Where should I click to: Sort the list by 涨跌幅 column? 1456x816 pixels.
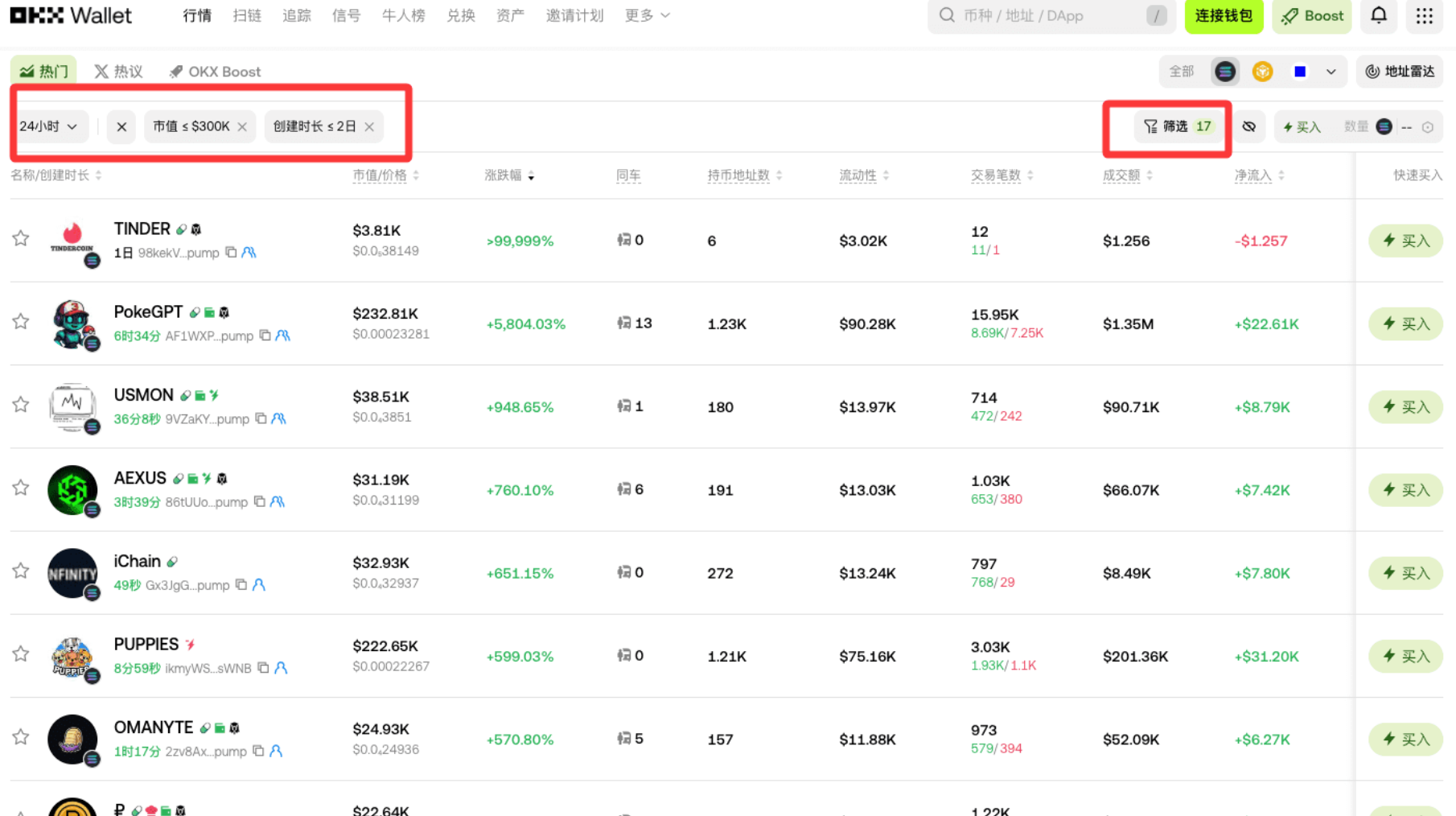click(509, 175)
